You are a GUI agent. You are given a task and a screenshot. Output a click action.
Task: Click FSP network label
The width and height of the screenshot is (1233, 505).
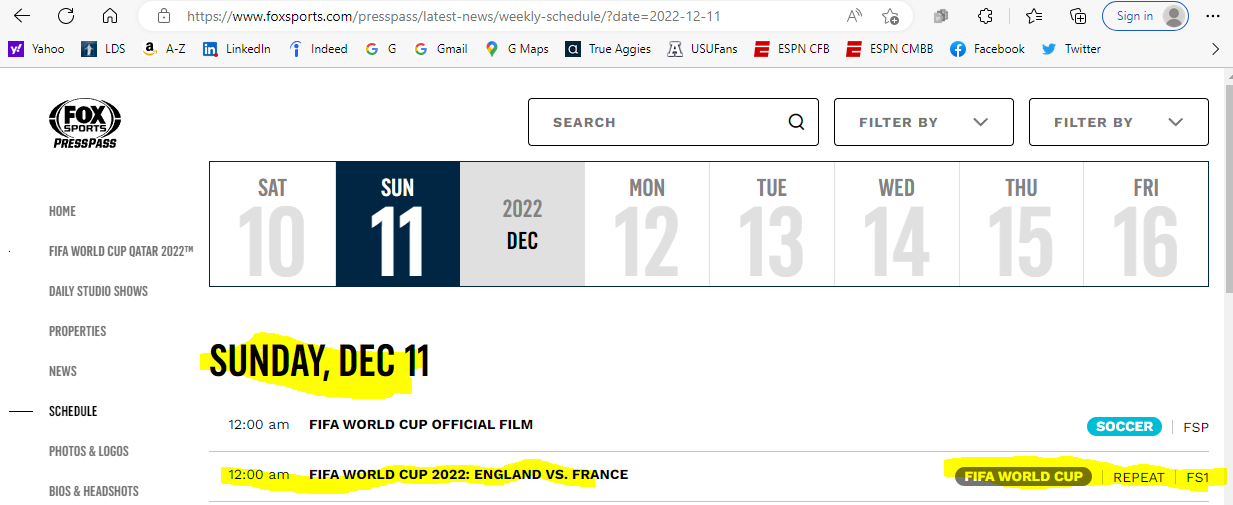1196,427
